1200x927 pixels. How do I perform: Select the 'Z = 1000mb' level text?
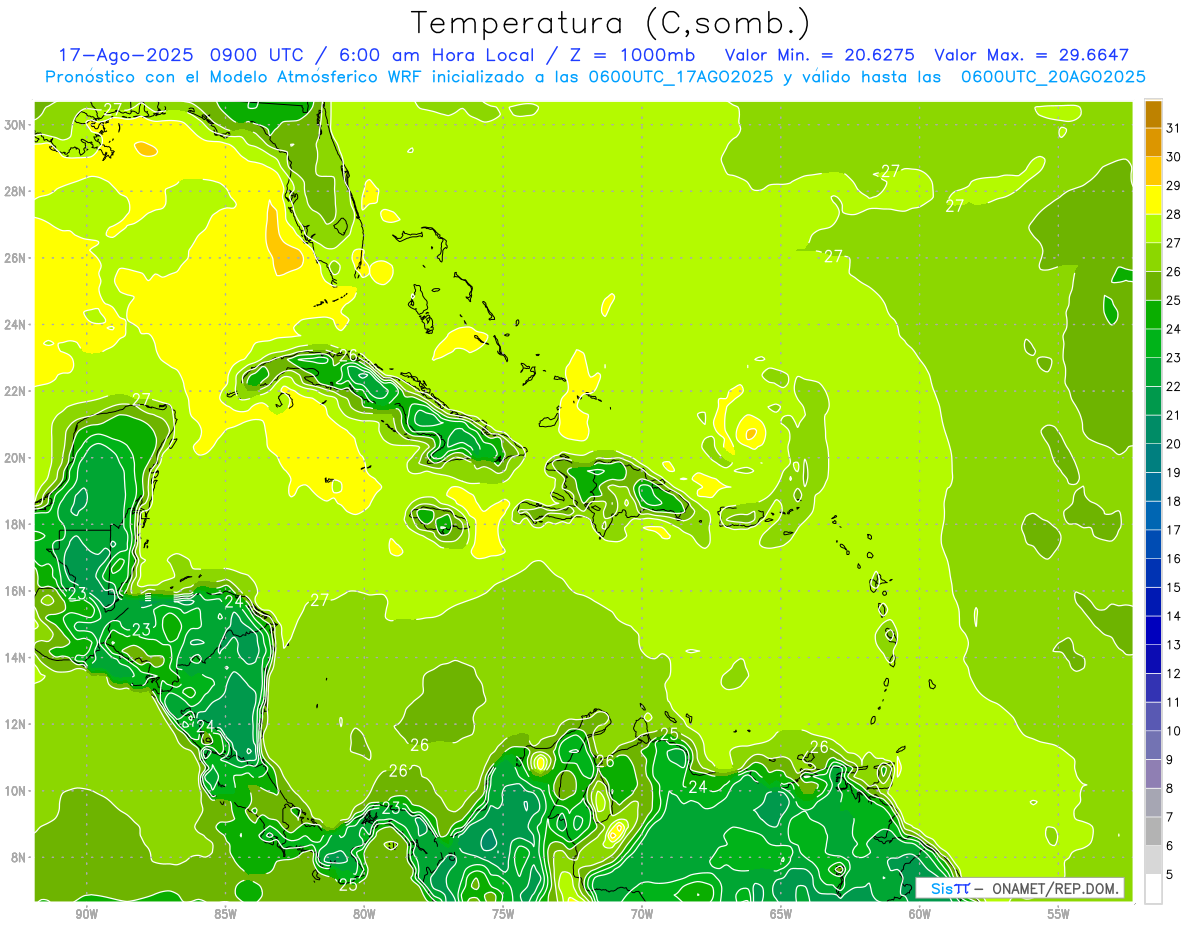click(632, 55)
